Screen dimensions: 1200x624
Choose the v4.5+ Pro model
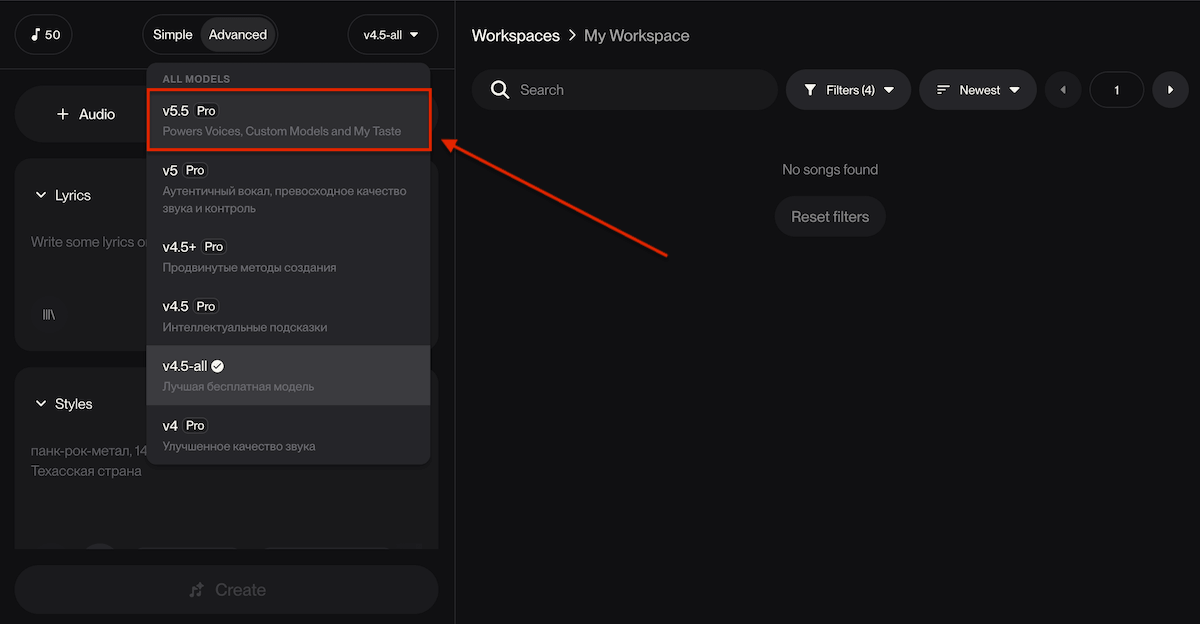click(x=288, y=257)
